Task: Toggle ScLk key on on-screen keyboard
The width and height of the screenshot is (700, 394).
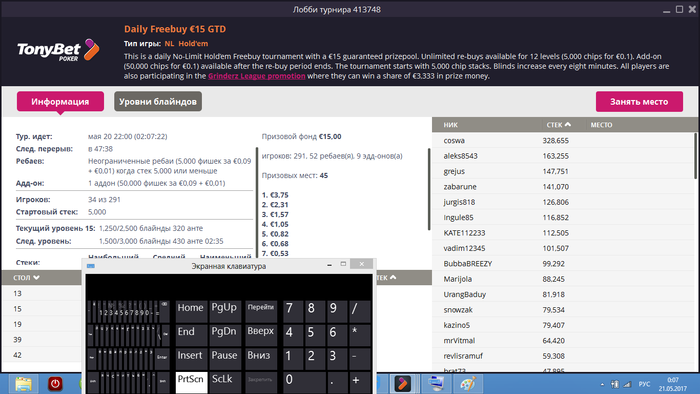Action: tap(224, 382)
